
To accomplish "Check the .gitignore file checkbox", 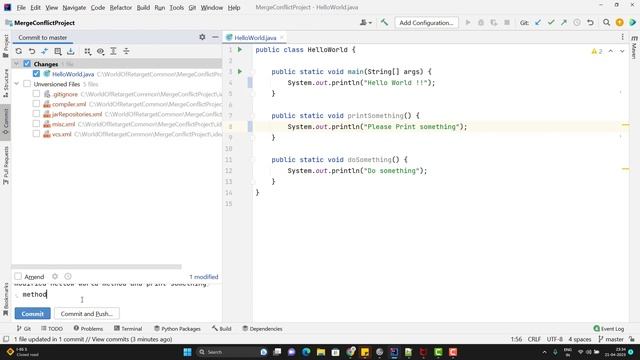I will pos(36,94).
